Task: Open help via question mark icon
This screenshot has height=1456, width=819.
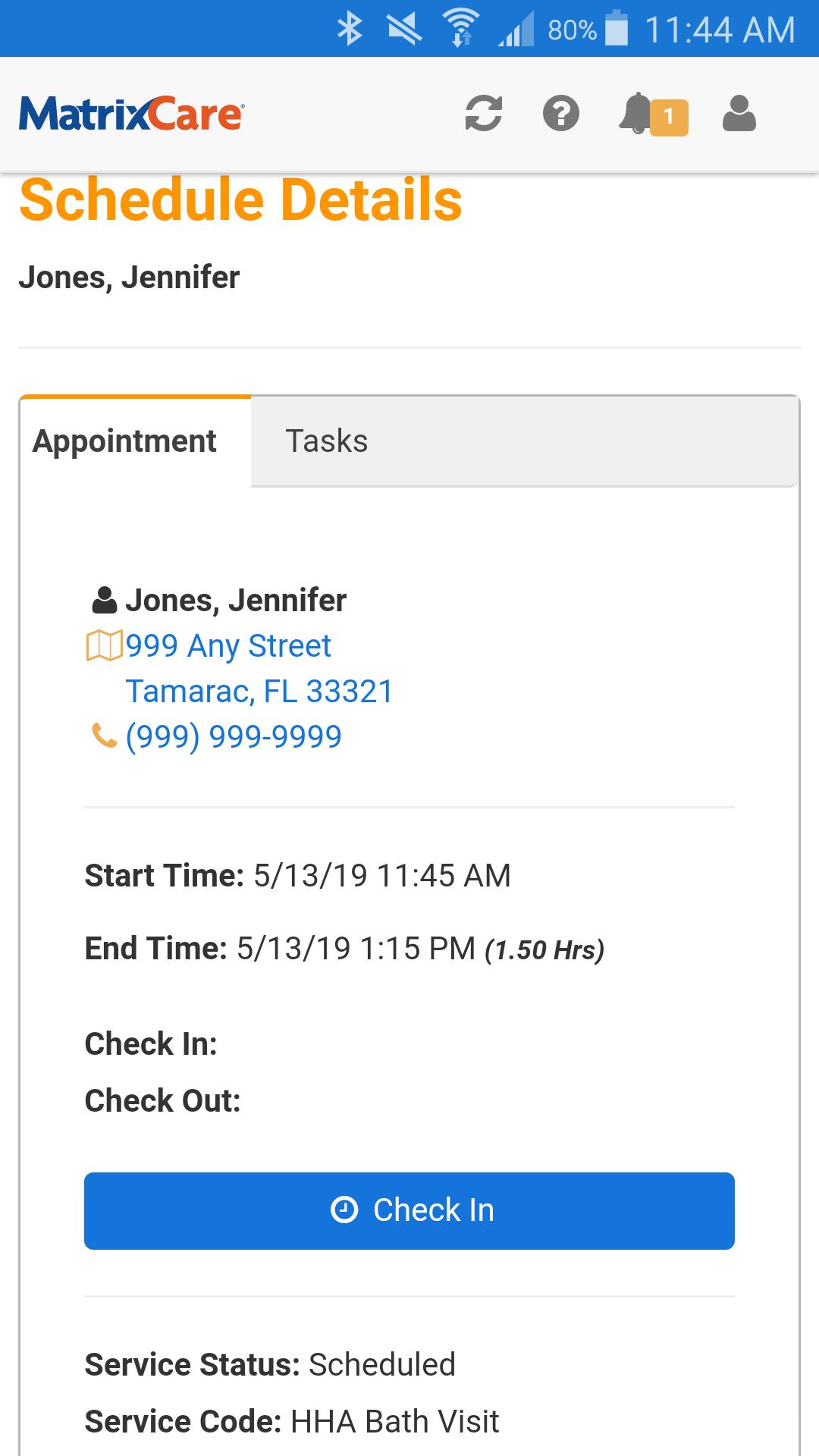Action: (x=561, y=114)
